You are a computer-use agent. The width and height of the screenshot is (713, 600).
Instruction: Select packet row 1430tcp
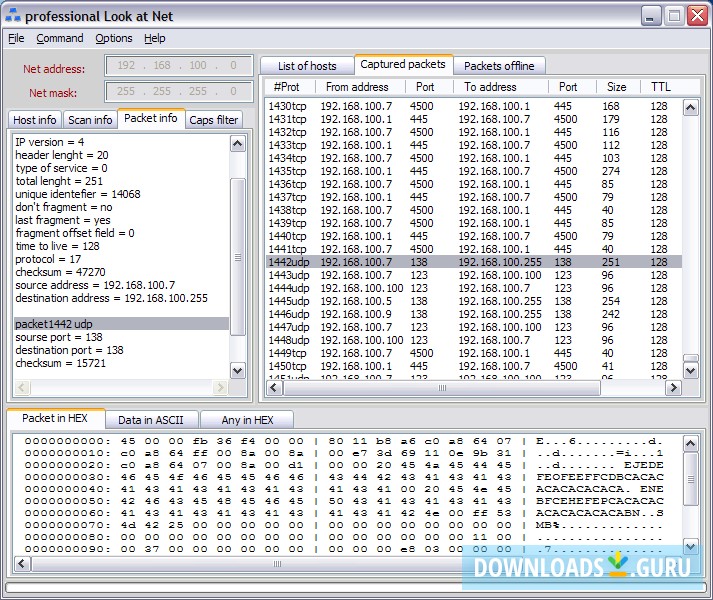point(289,106)
